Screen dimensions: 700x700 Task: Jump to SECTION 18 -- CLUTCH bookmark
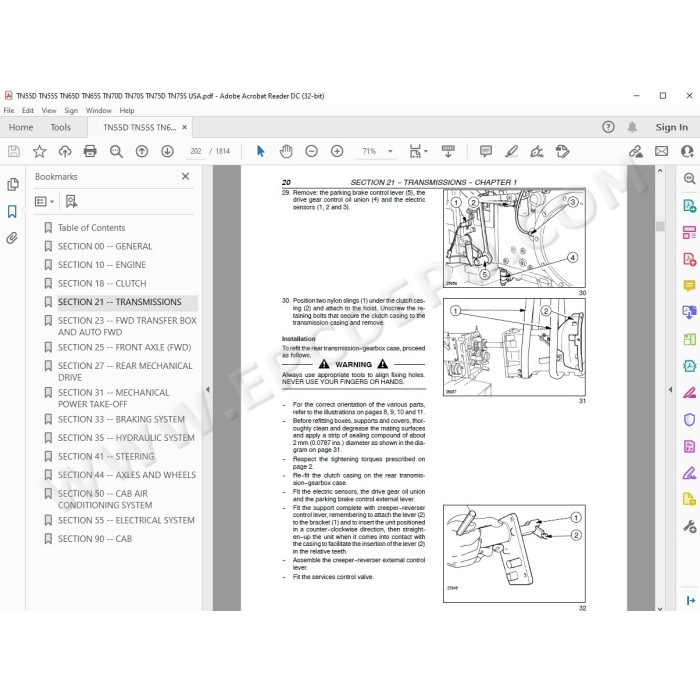[x=102, y=283]
